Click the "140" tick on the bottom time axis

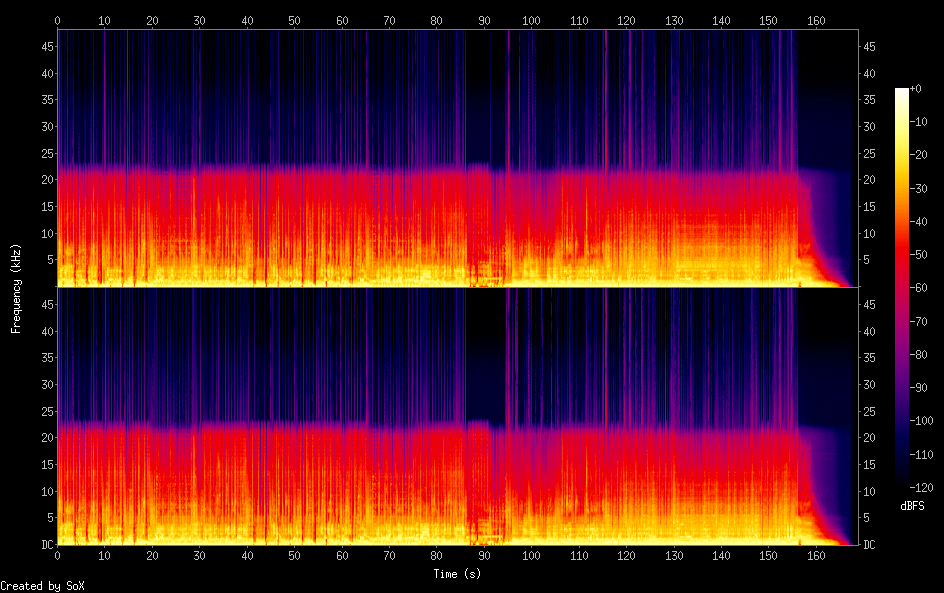pos(721,556)
